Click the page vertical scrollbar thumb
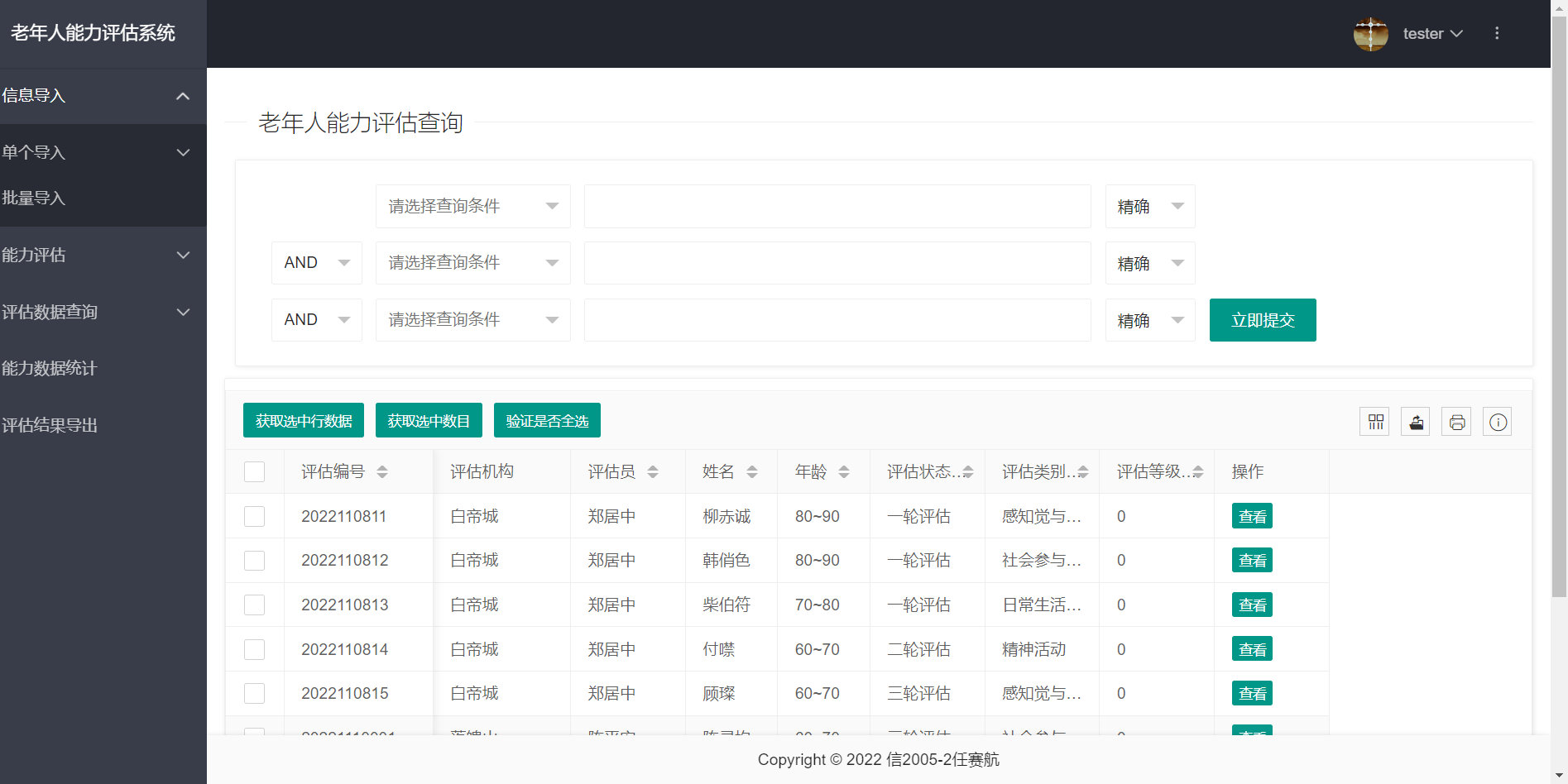Image resolution: width=1568 pixels, height=784 pixels. [1559, 306]
